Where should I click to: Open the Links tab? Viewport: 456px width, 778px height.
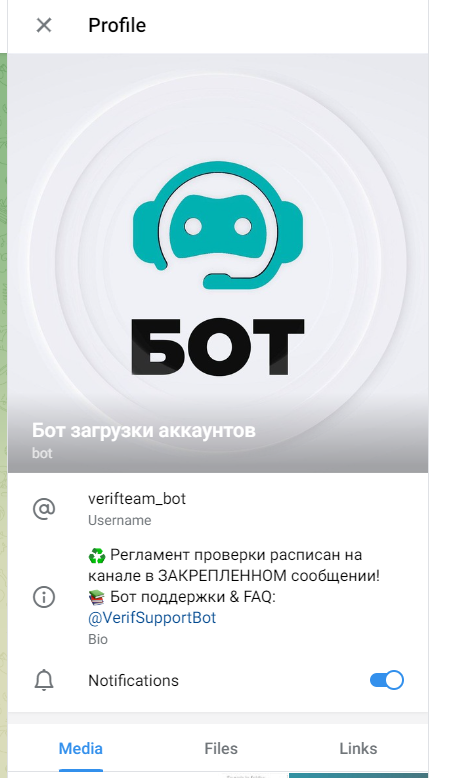pyautogui.click(x=358, y=748)
